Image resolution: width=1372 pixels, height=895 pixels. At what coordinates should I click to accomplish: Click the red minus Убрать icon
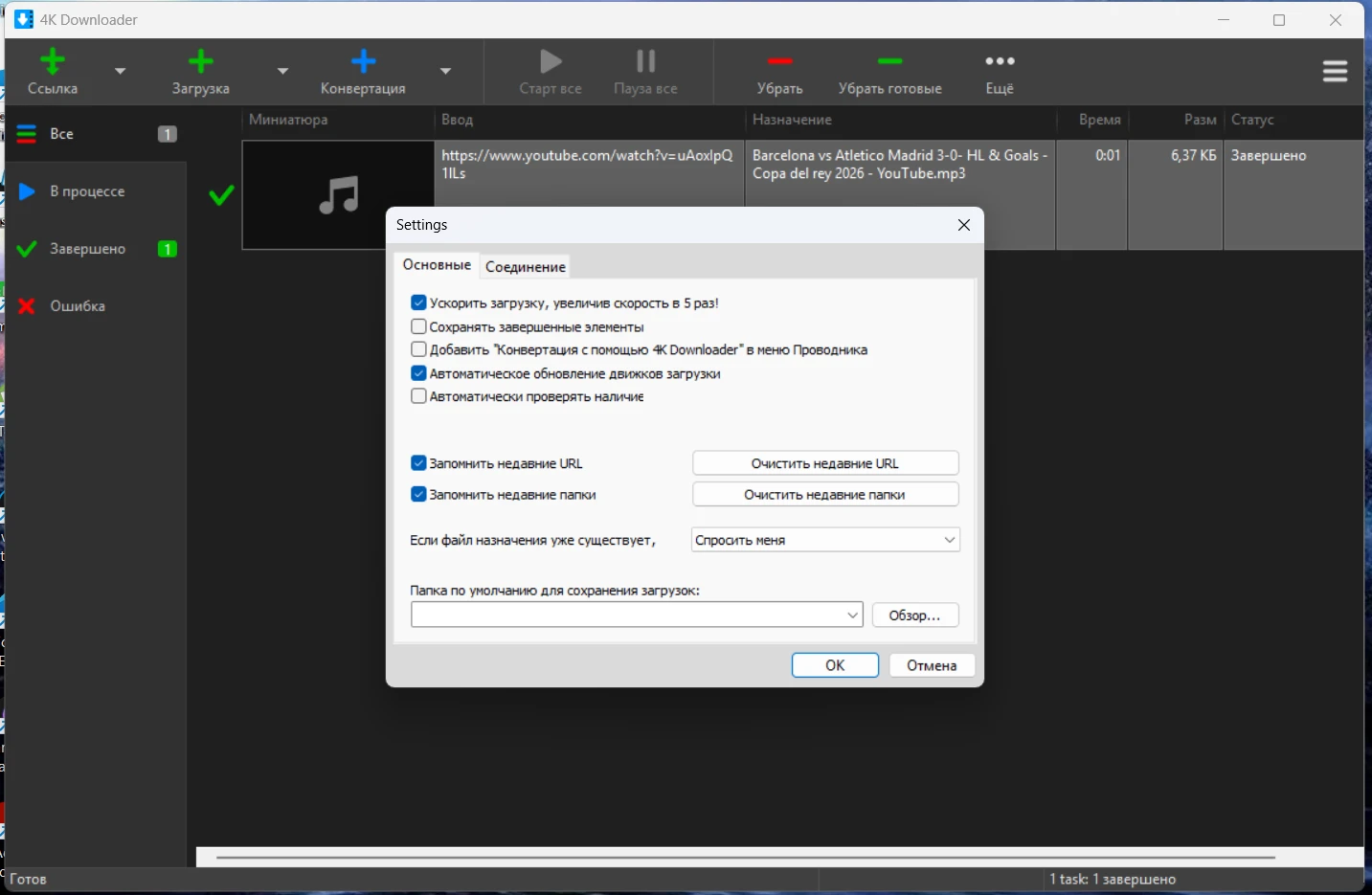779,62
